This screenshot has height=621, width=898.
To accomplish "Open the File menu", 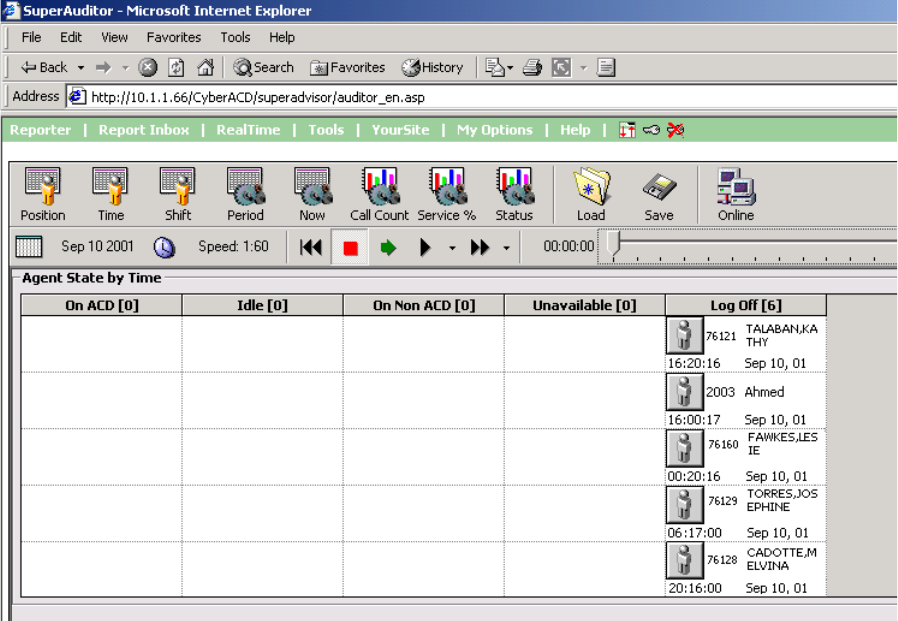I will click(31, 37).
